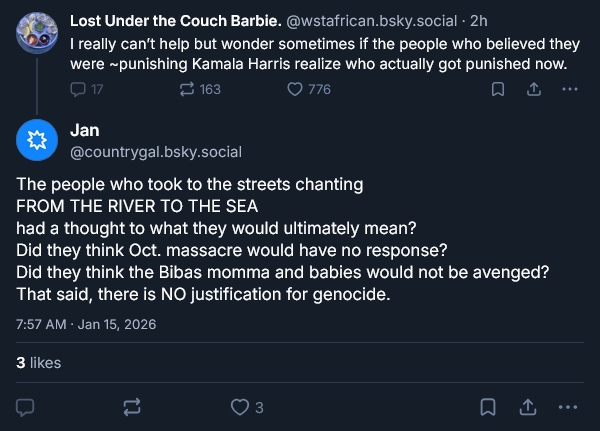Share the parent post by wstafrican

(534, 89)
